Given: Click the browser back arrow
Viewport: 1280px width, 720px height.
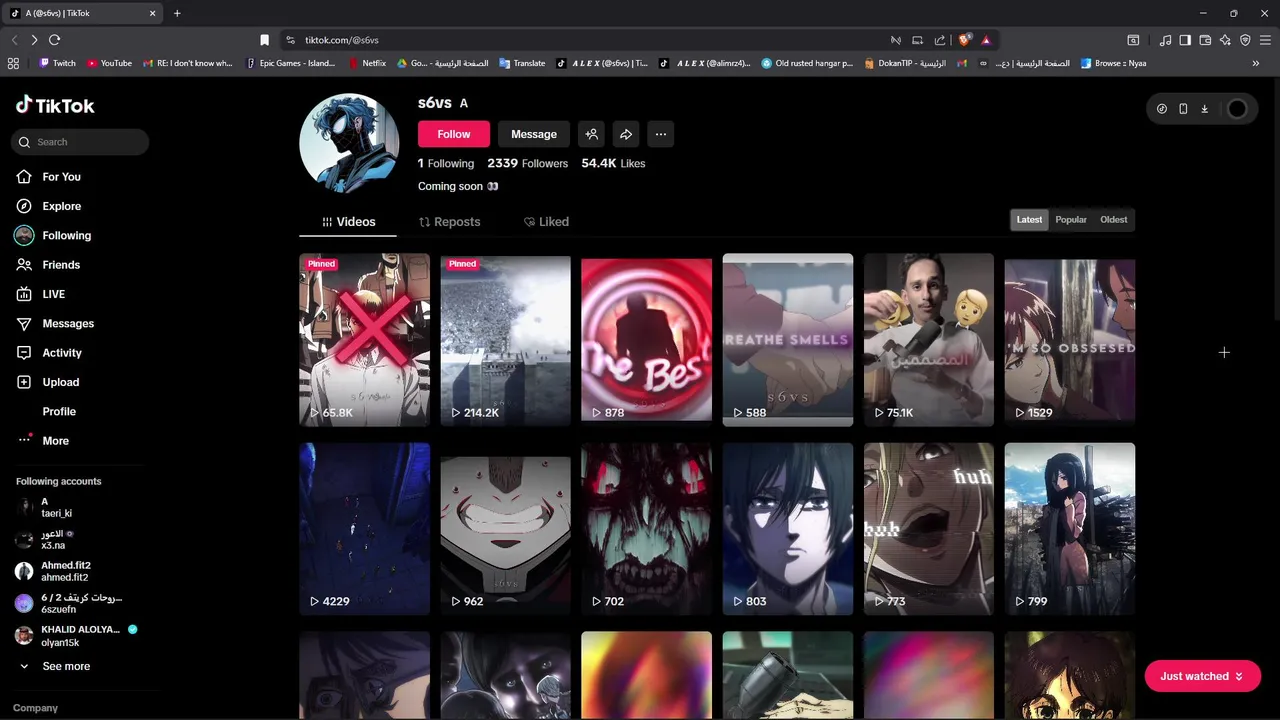Looking at the screenshot, I should [x=14, y=40].
